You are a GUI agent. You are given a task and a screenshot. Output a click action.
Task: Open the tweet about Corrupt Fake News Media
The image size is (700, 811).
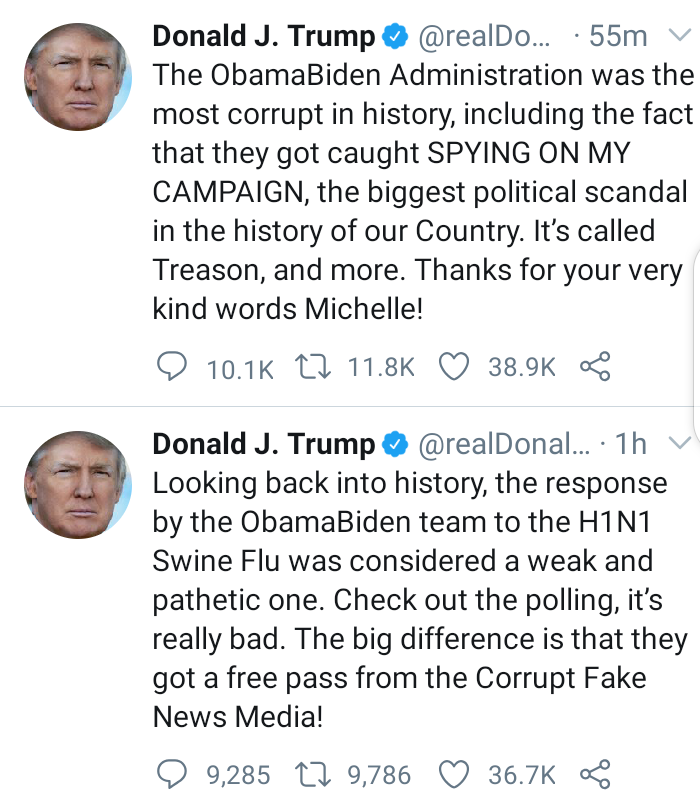coord(420,600)
